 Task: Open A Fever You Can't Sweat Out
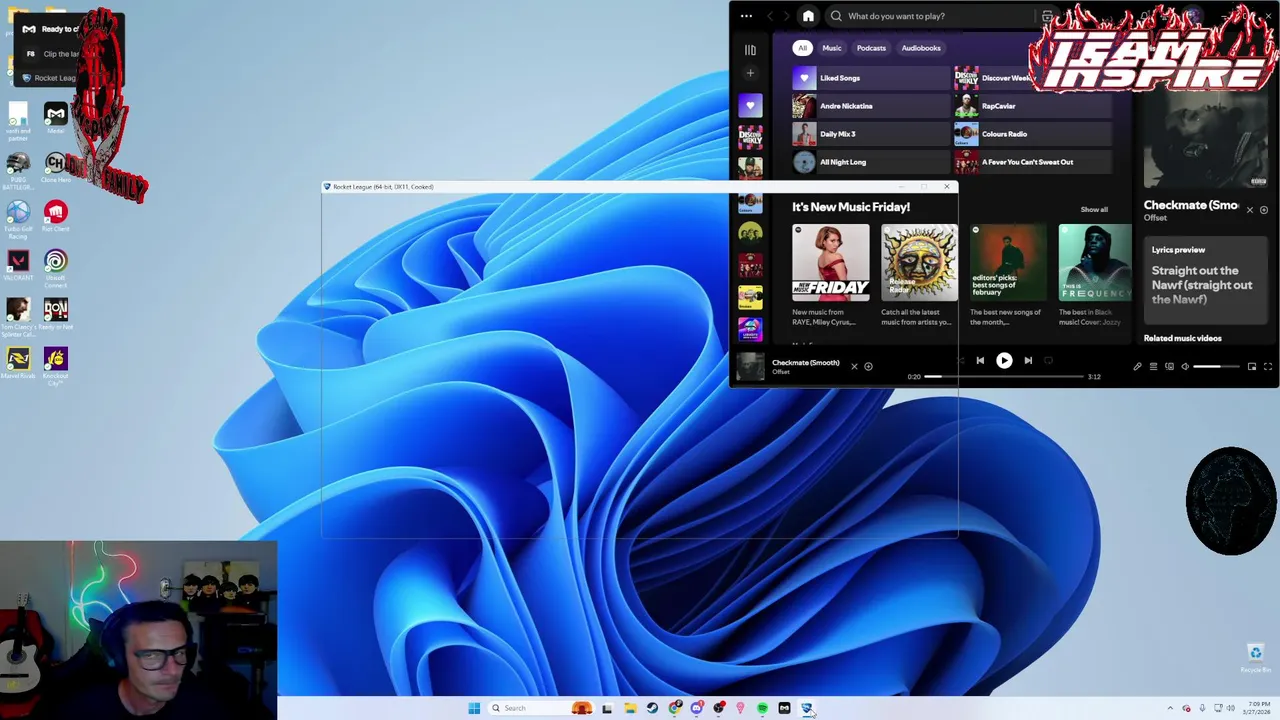(1032, 162)
